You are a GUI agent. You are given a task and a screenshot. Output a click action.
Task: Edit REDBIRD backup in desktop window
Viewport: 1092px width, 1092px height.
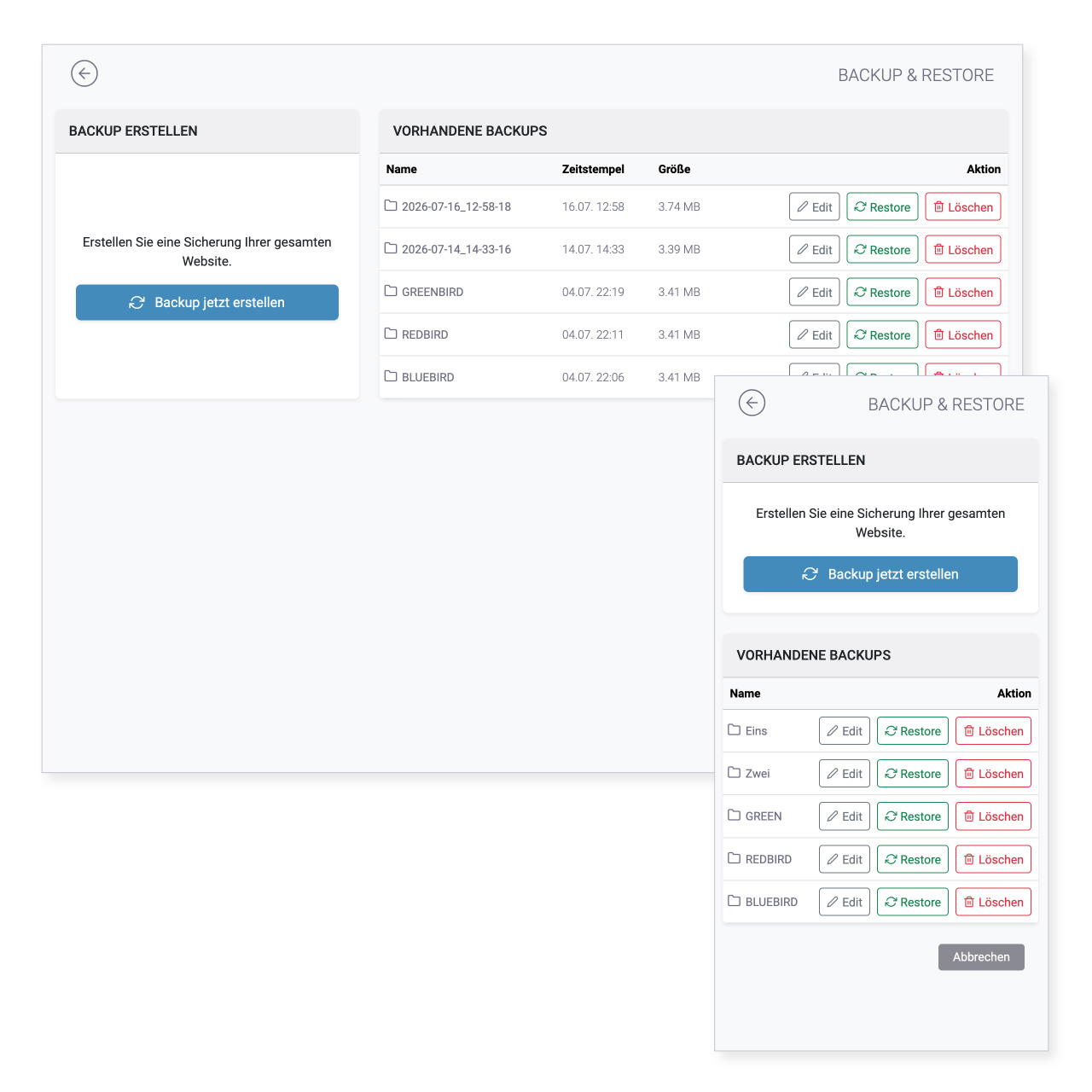pyautogui.click(x=815, y=335)
